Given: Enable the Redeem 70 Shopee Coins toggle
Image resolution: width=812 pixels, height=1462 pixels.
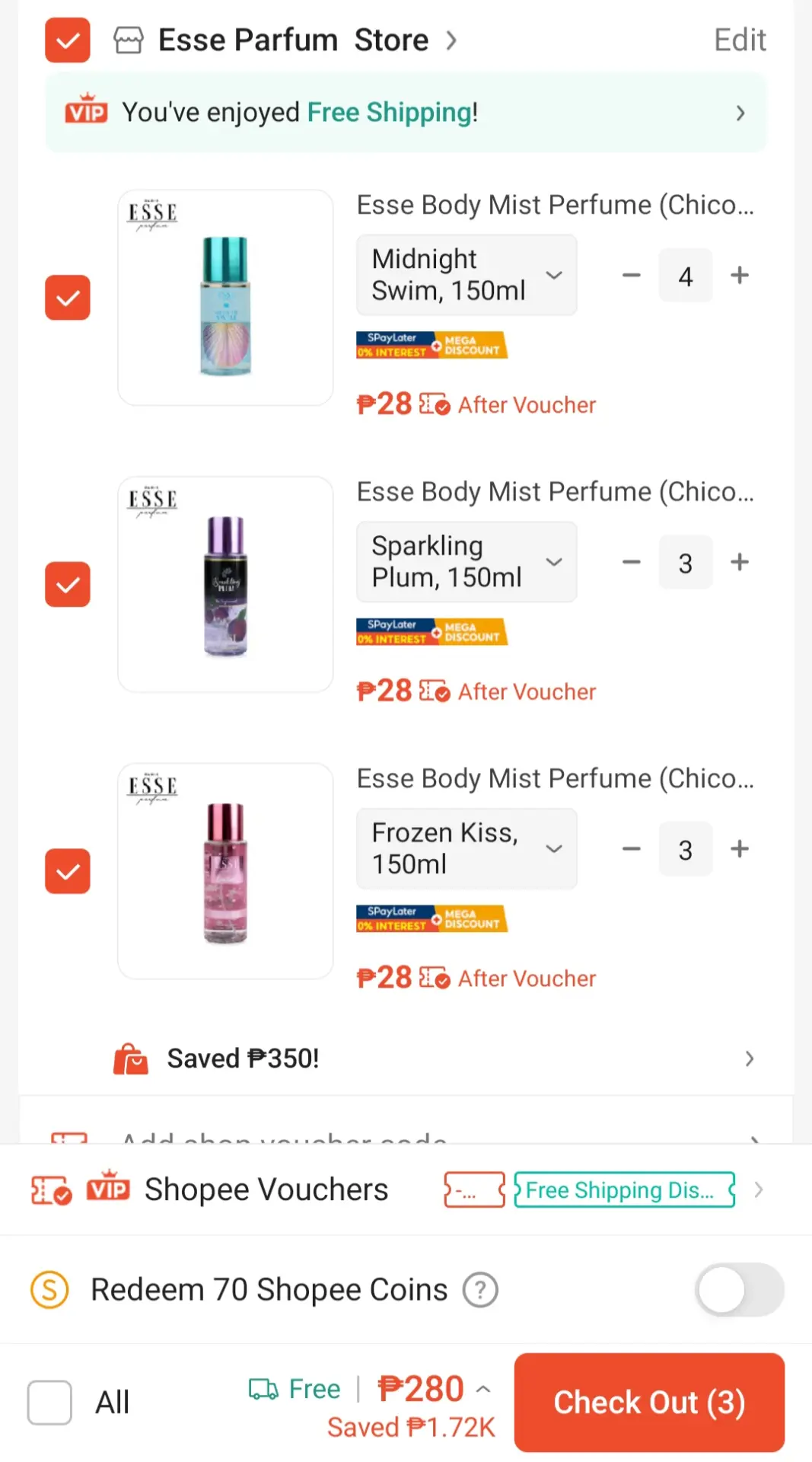Looking at the screenshot, I should 740,1290.
